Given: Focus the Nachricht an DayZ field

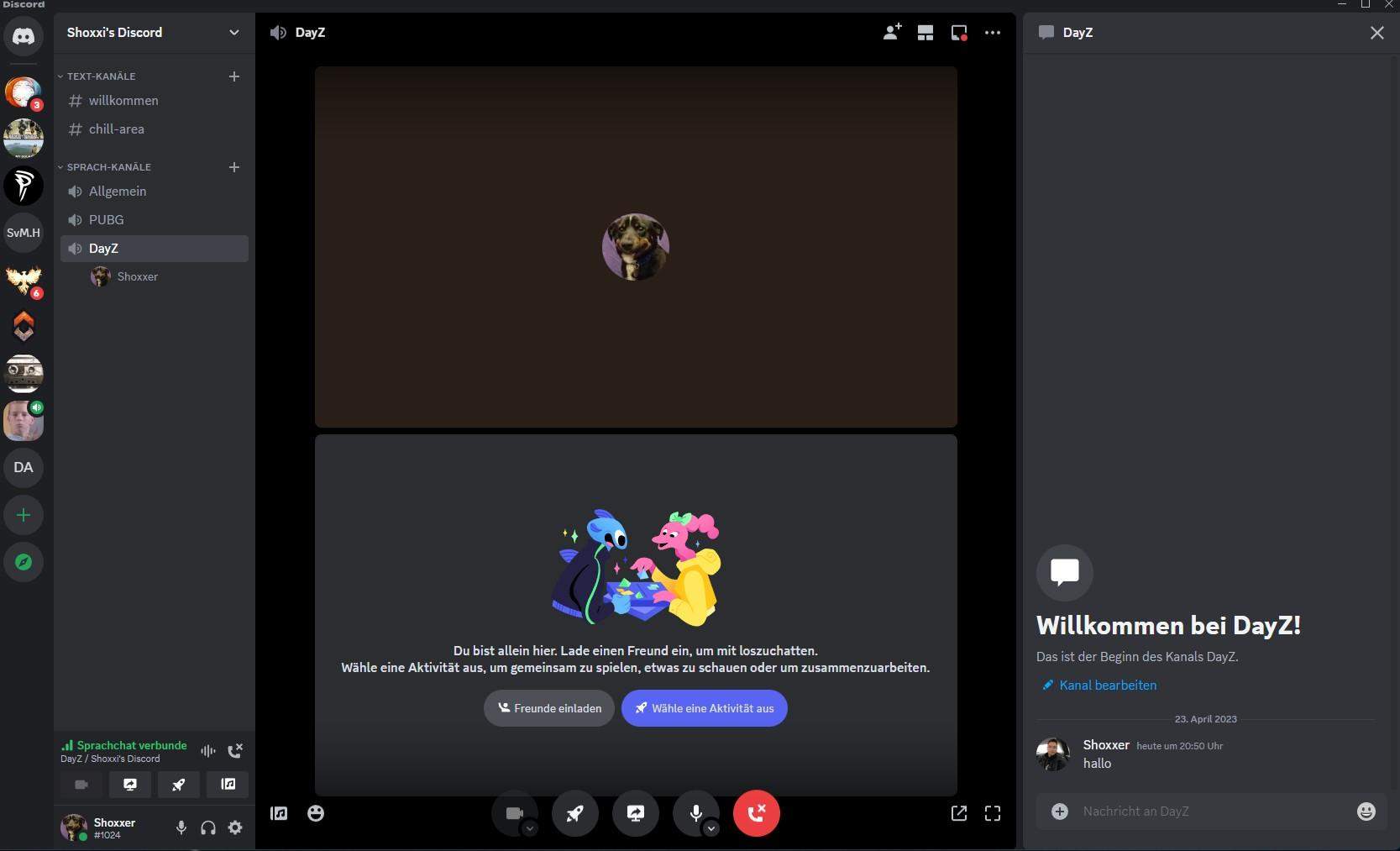Looking at the screenshot, I should tap(1214, 812).
